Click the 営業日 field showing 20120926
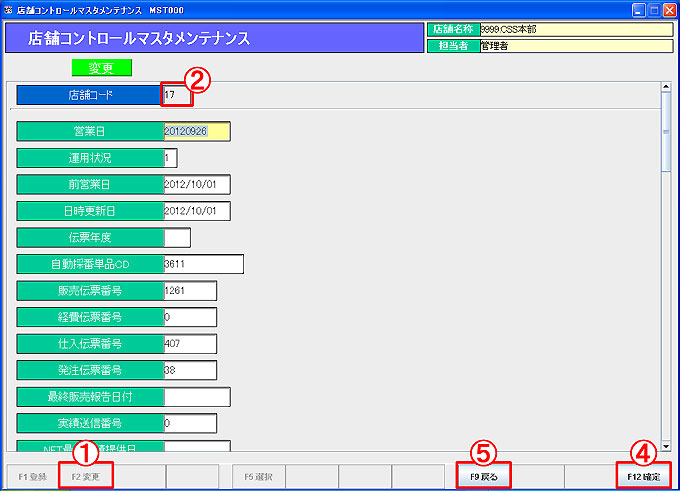Screen dimensions: 680x491 pos(197,131)
